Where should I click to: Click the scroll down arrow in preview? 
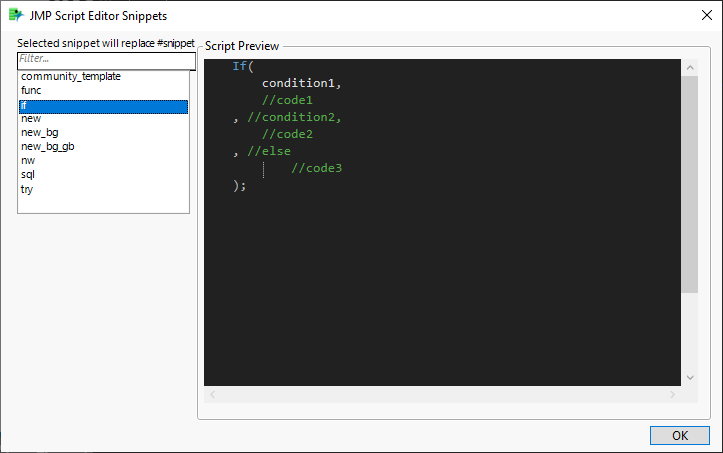(690, 377)
